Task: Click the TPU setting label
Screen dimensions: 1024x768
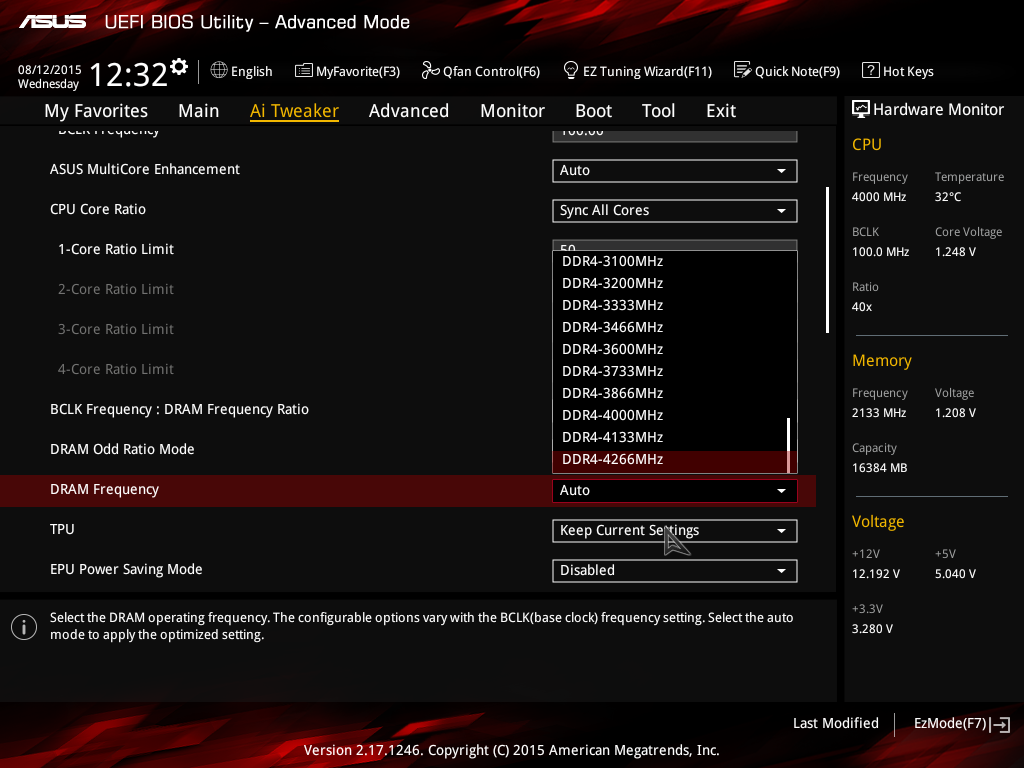Action: (62, 529)
